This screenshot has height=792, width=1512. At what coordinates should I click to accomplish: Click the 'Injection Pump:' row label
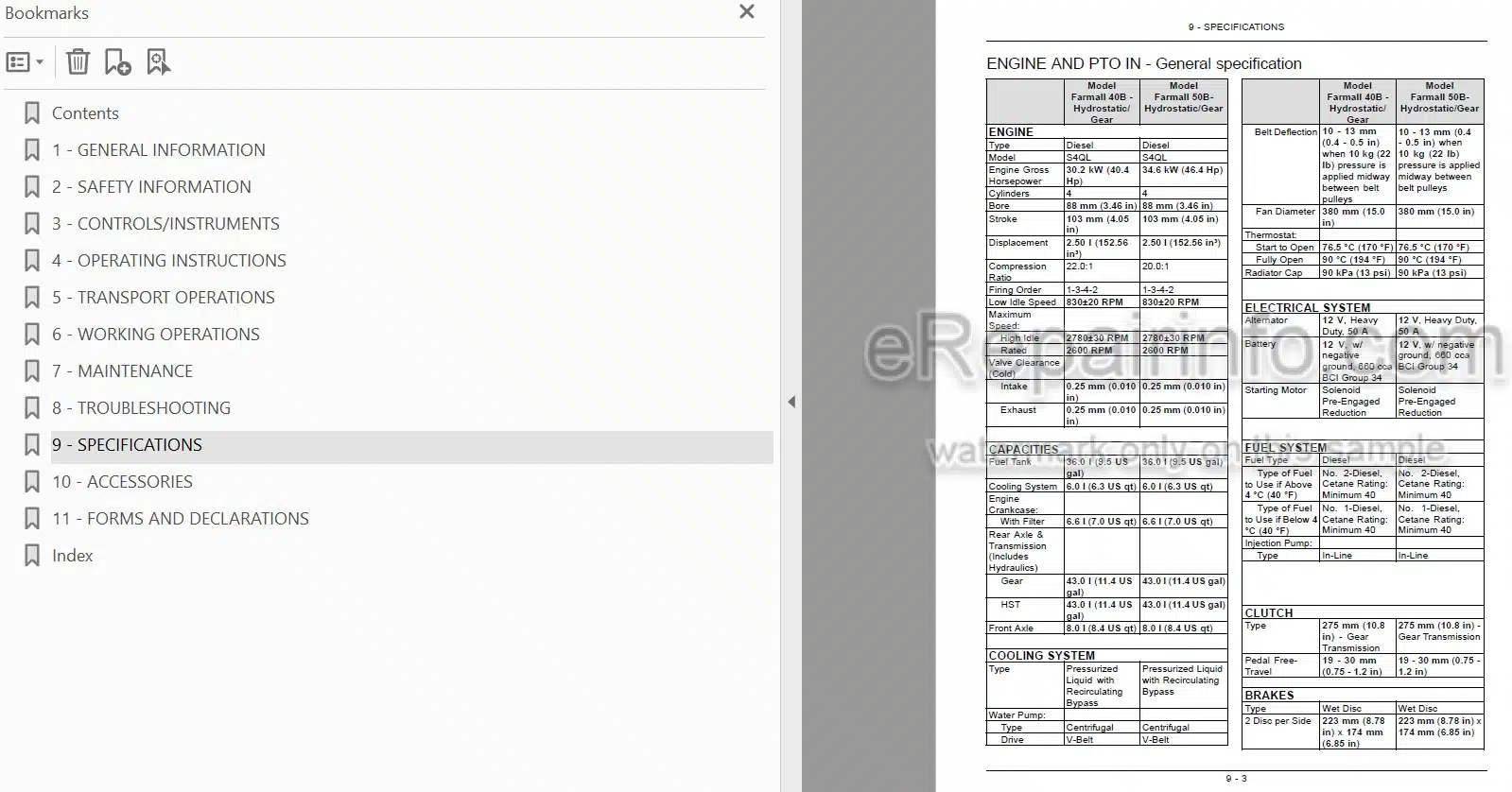click(x=1277, y=543)
